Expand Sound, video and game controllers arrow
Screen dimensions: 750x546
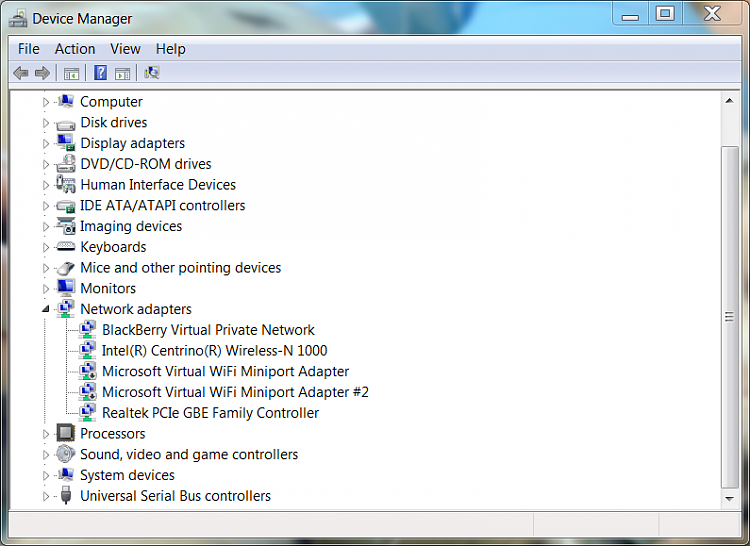coord(46,455)
